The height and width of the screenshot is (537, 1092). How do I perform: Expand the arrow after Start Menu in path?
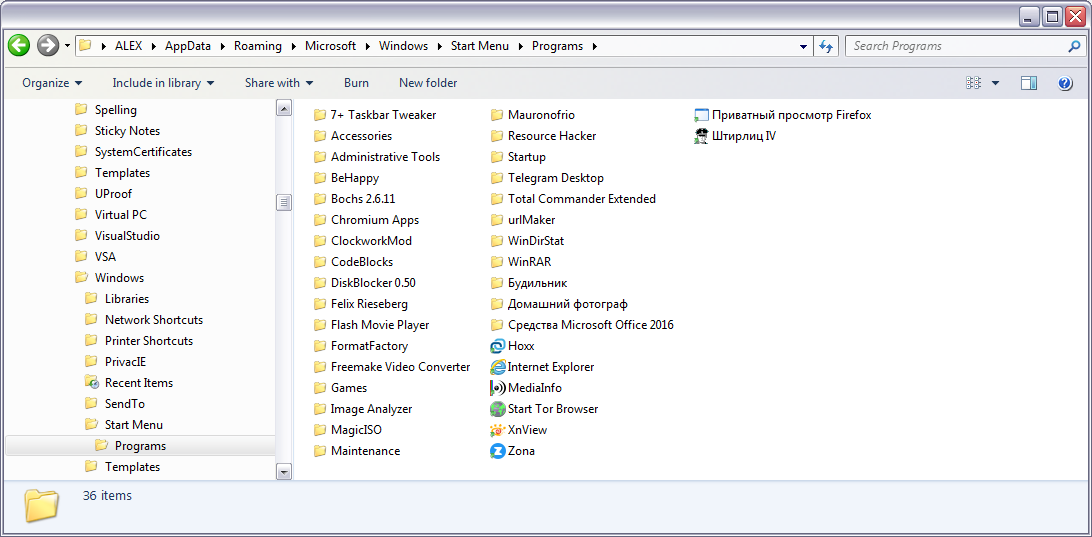click(x=520, y=46)
